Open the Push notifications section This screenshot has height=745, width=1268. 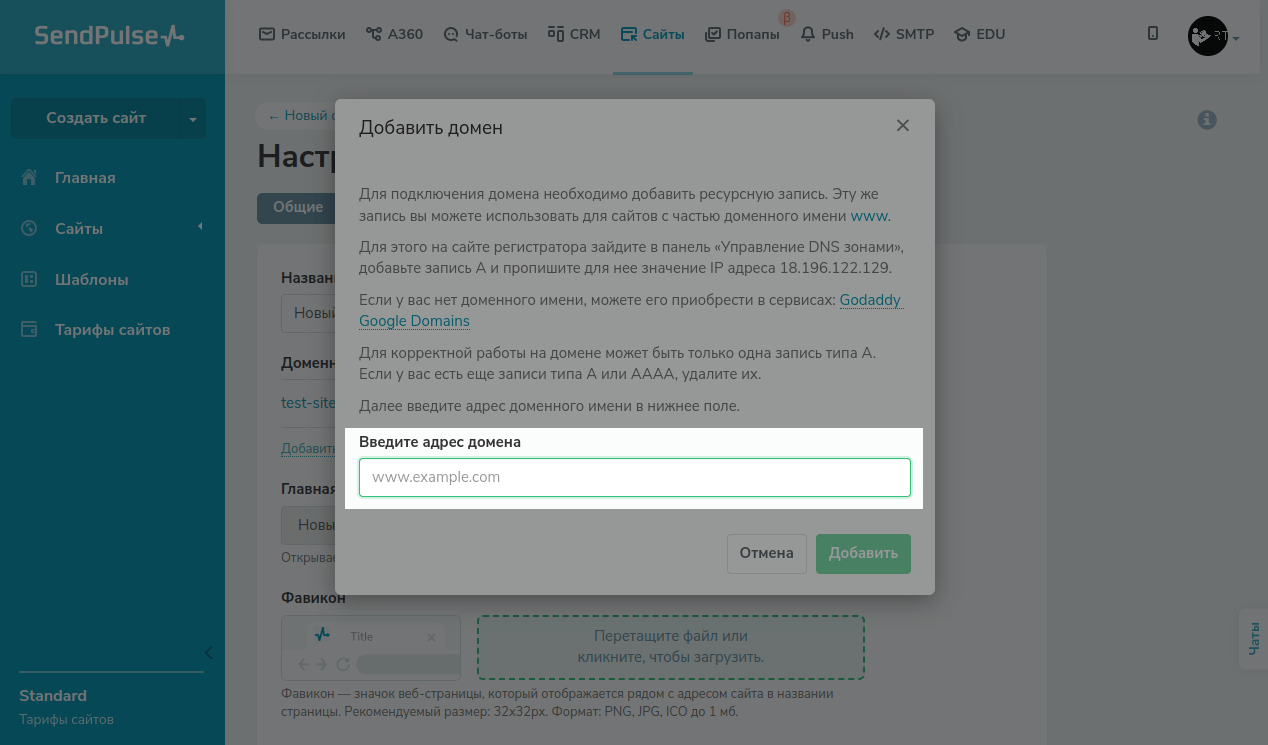click(827, 34)
